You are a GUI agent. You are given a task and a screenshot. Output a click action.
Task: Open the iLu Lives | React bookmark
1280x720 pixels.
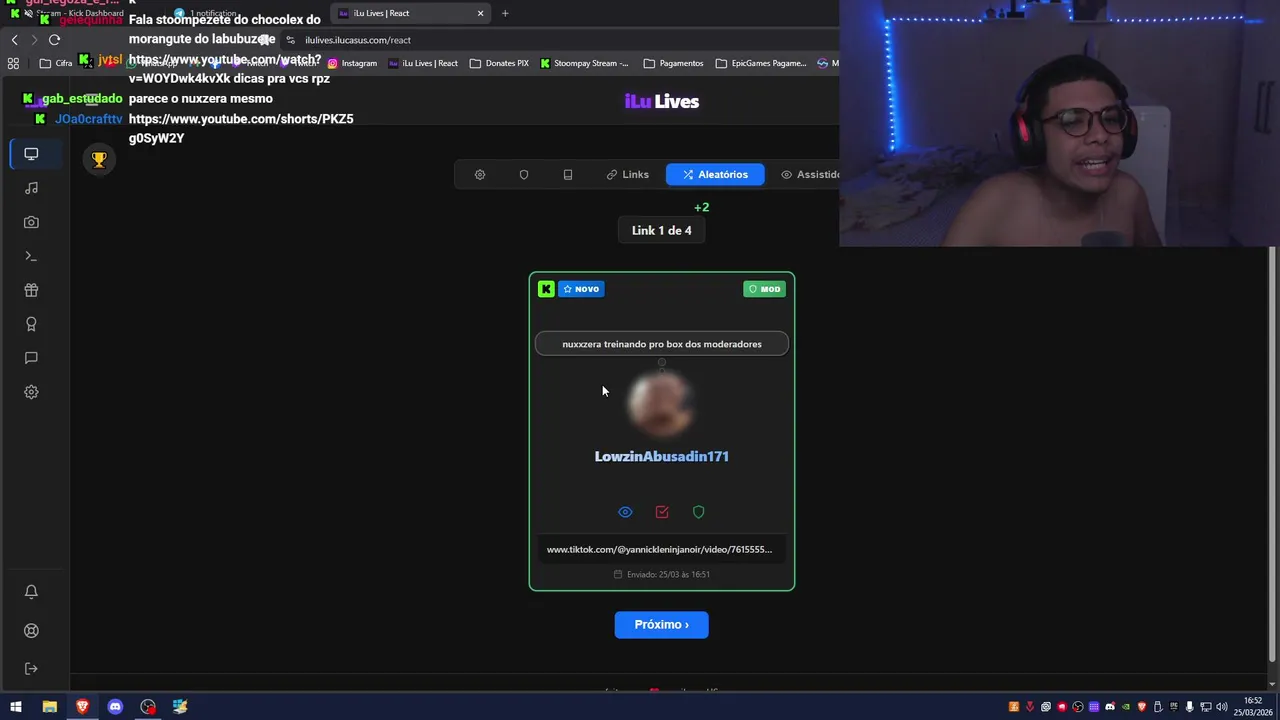[x=423, y=63]
